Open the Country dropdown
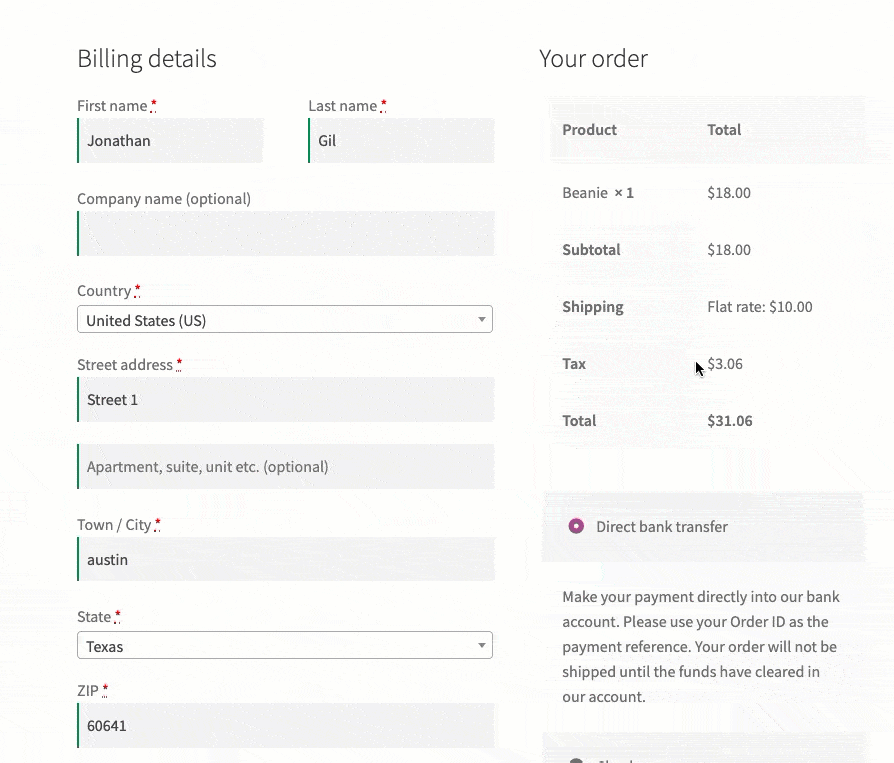This screenshot has width=894, height=763. (x=285, y=318)
